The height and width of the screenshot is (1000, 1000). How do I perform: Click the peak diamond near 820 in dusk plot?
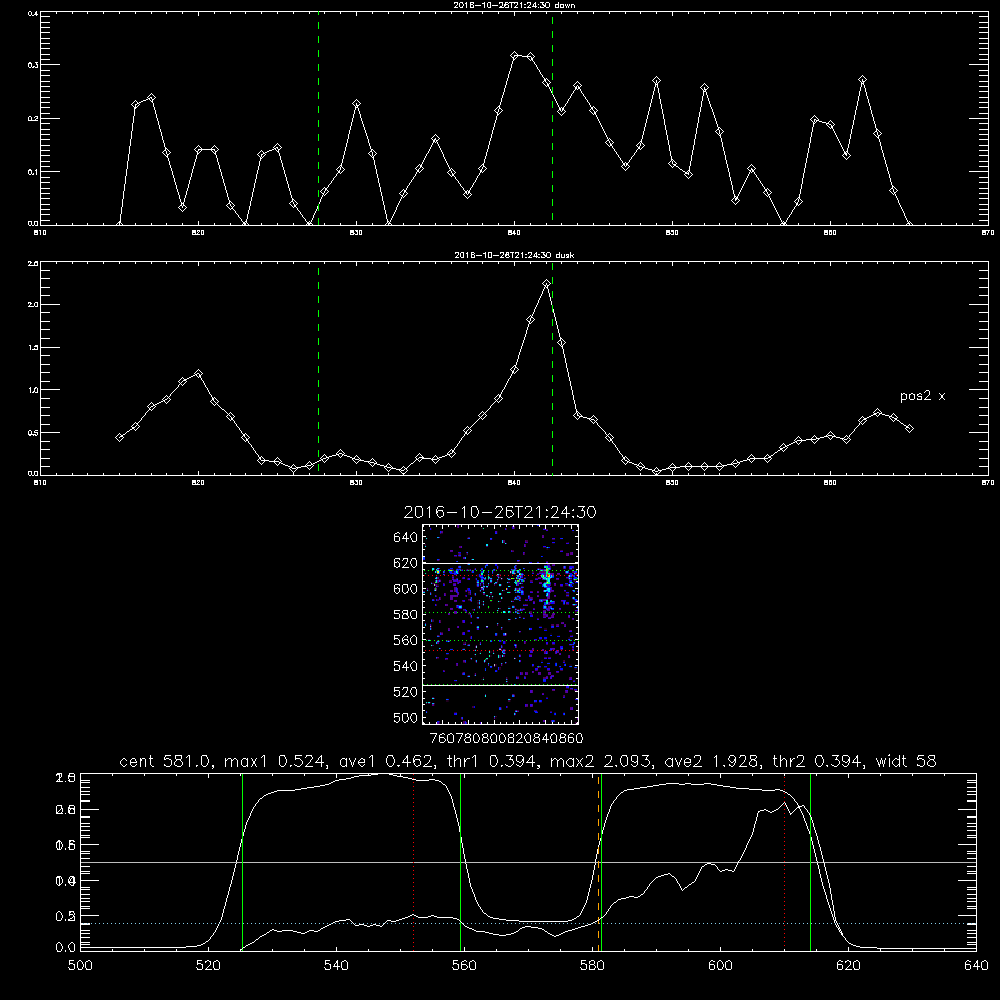(x=198, y=374)
